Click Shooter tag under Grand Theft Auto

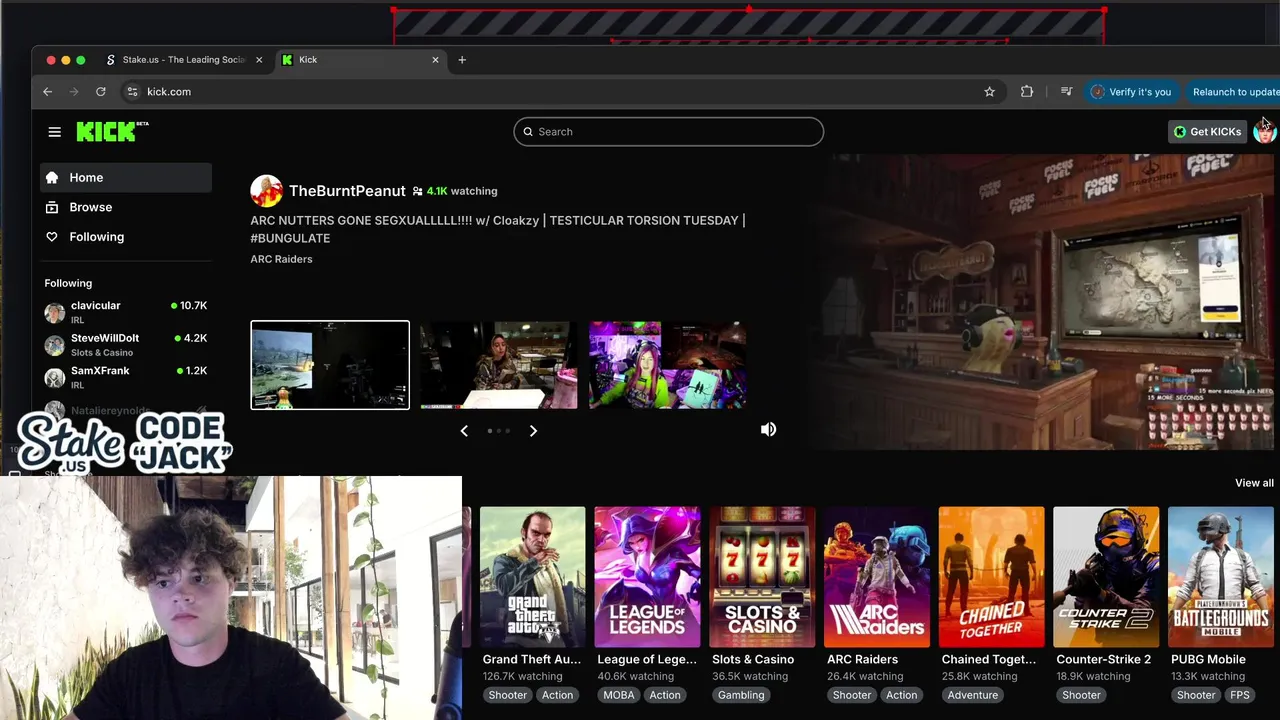pyautogui.click(x=508, y=695)
